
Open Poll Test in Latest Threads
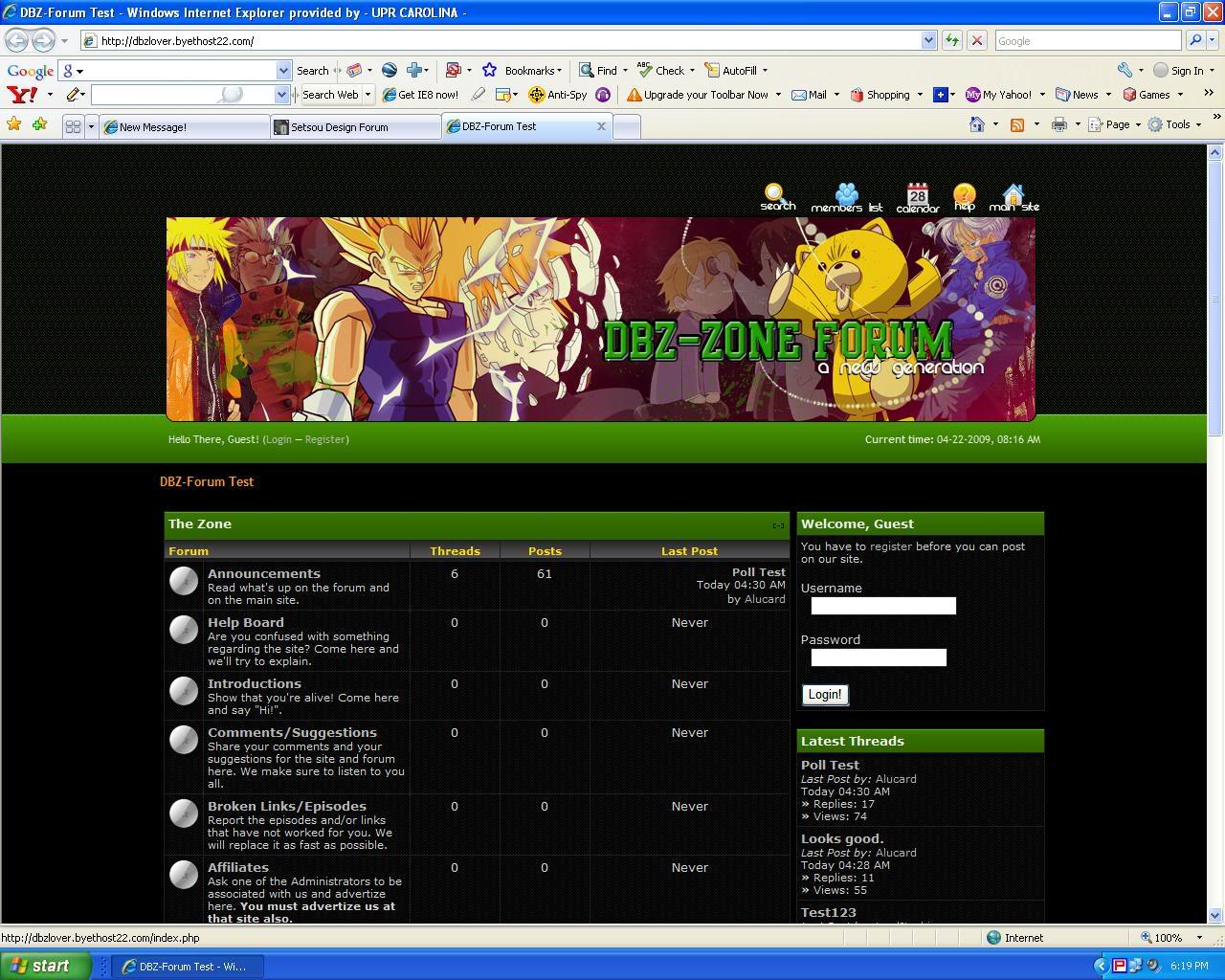point(830,765)
